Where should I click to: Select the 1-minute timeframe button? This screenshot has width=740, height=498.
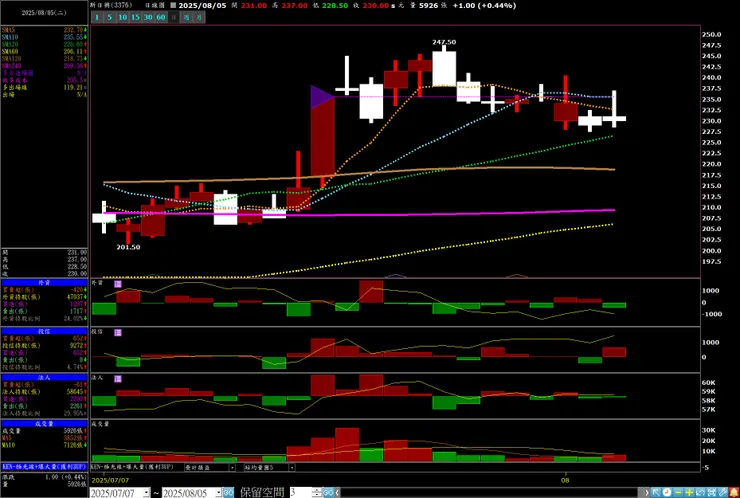click(97, 17)
